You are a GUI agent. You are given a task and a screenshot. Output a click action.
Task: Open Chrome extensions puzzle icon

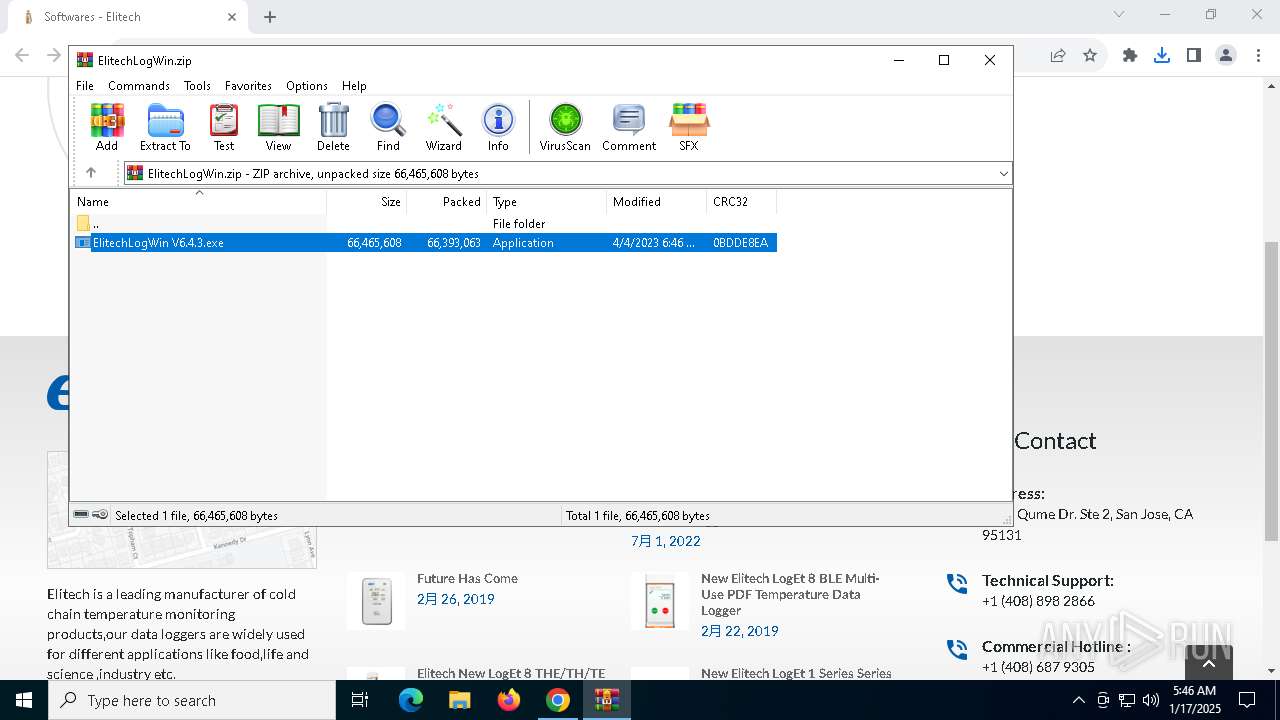click(1130, 56)
